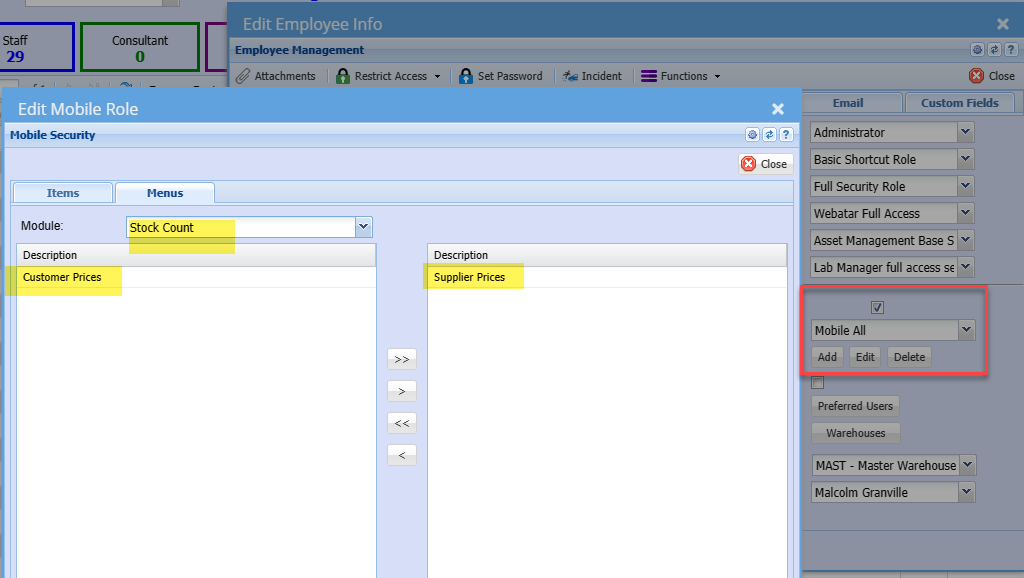The image size is (1024, 578).
Task: Click right list Description column header
Action: pos(607,255)
